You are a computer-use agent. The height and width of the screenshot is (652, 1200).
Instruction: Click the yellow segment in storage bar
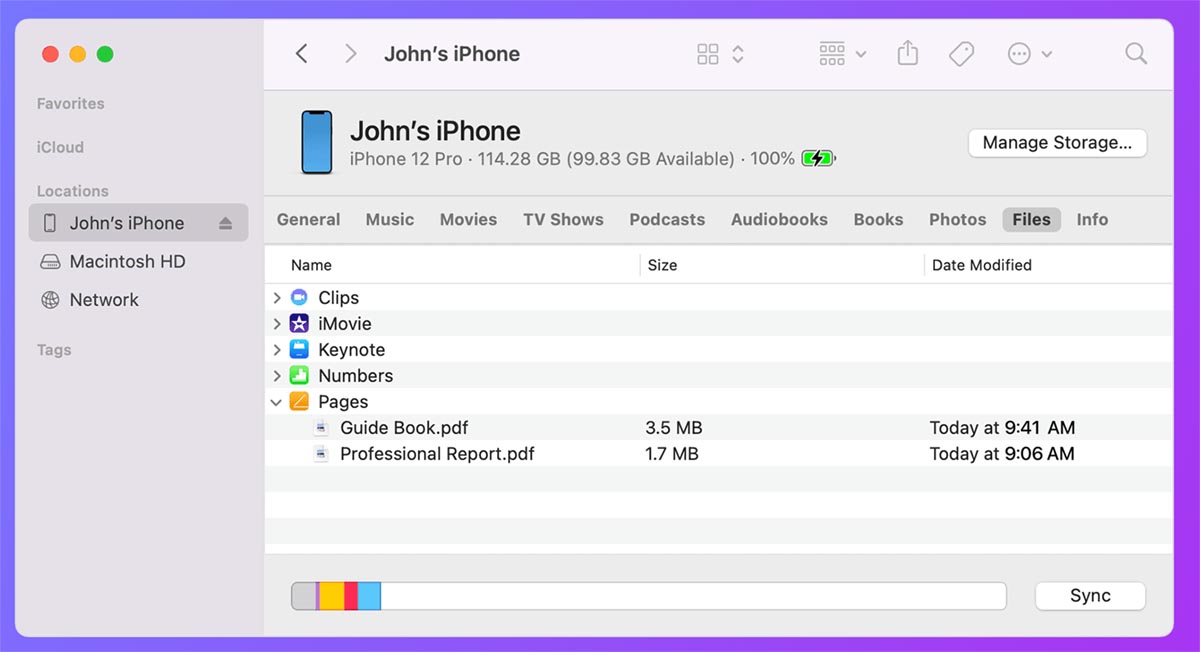332,596
